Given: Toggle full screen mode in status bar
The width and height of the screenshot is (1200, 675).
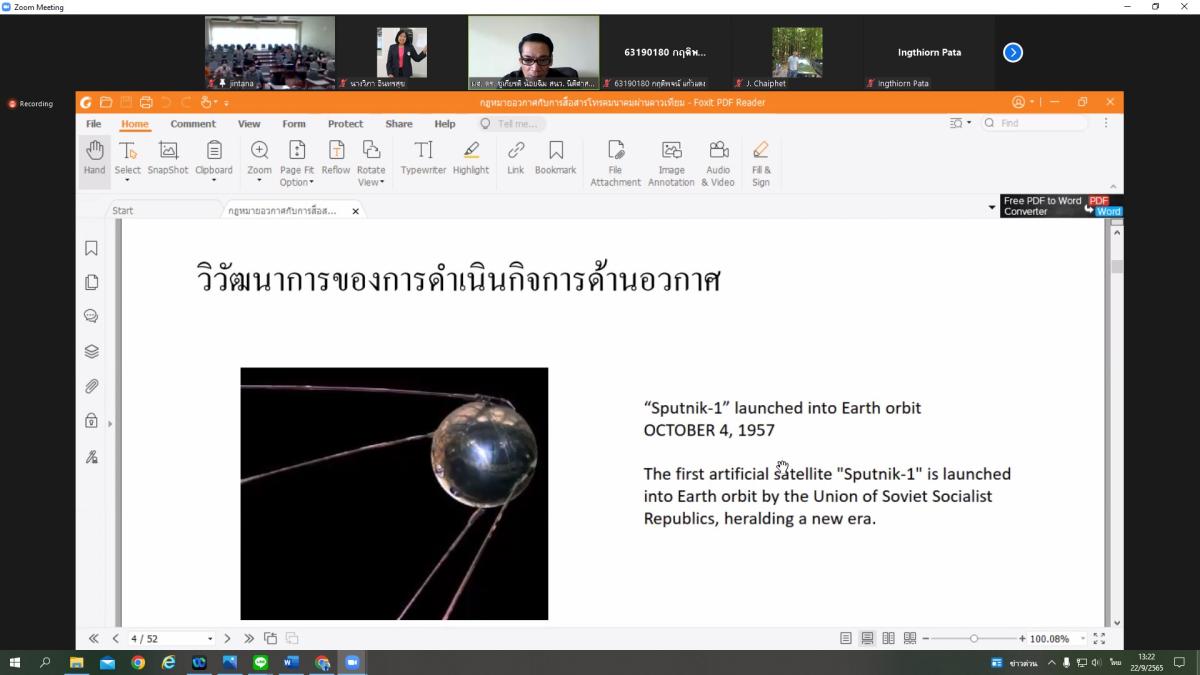Looking at the screenshot, I should point(1099,638).
